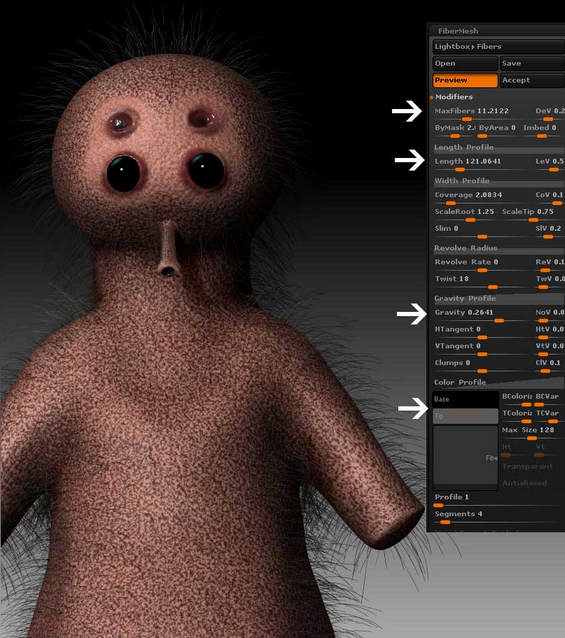Click the Coverage slider
Screen dimensions: 565x638
pos(481,198)
